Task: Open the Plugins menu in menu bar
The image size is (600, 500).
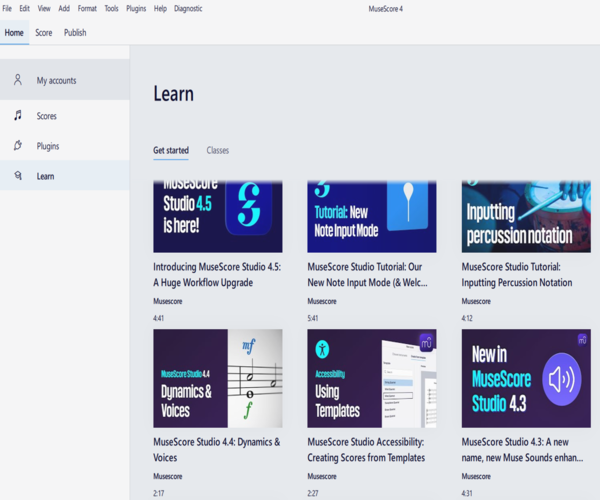Action: coord(136,8)
